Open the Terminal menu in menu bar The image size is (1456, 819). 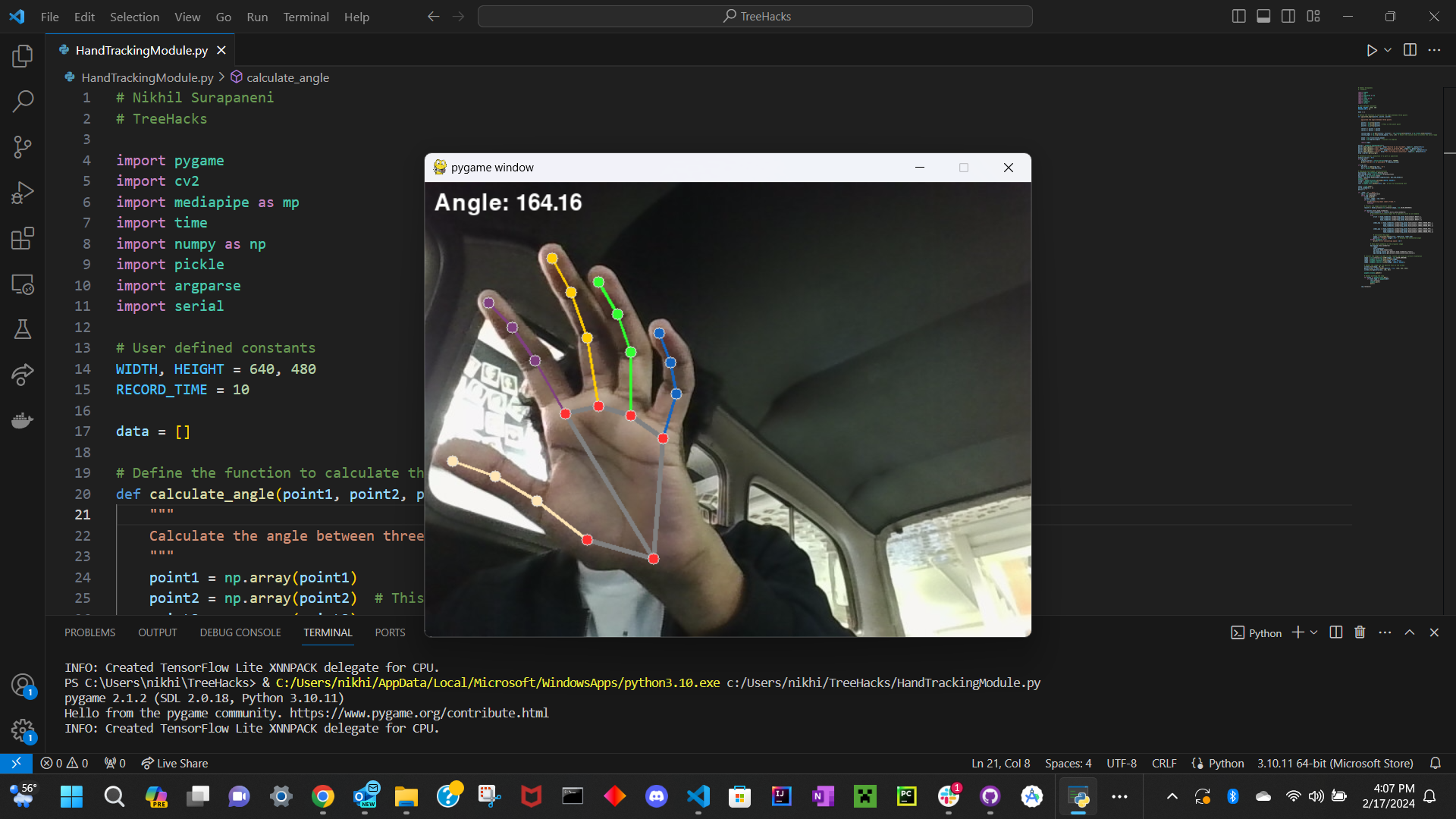[306, 17]
